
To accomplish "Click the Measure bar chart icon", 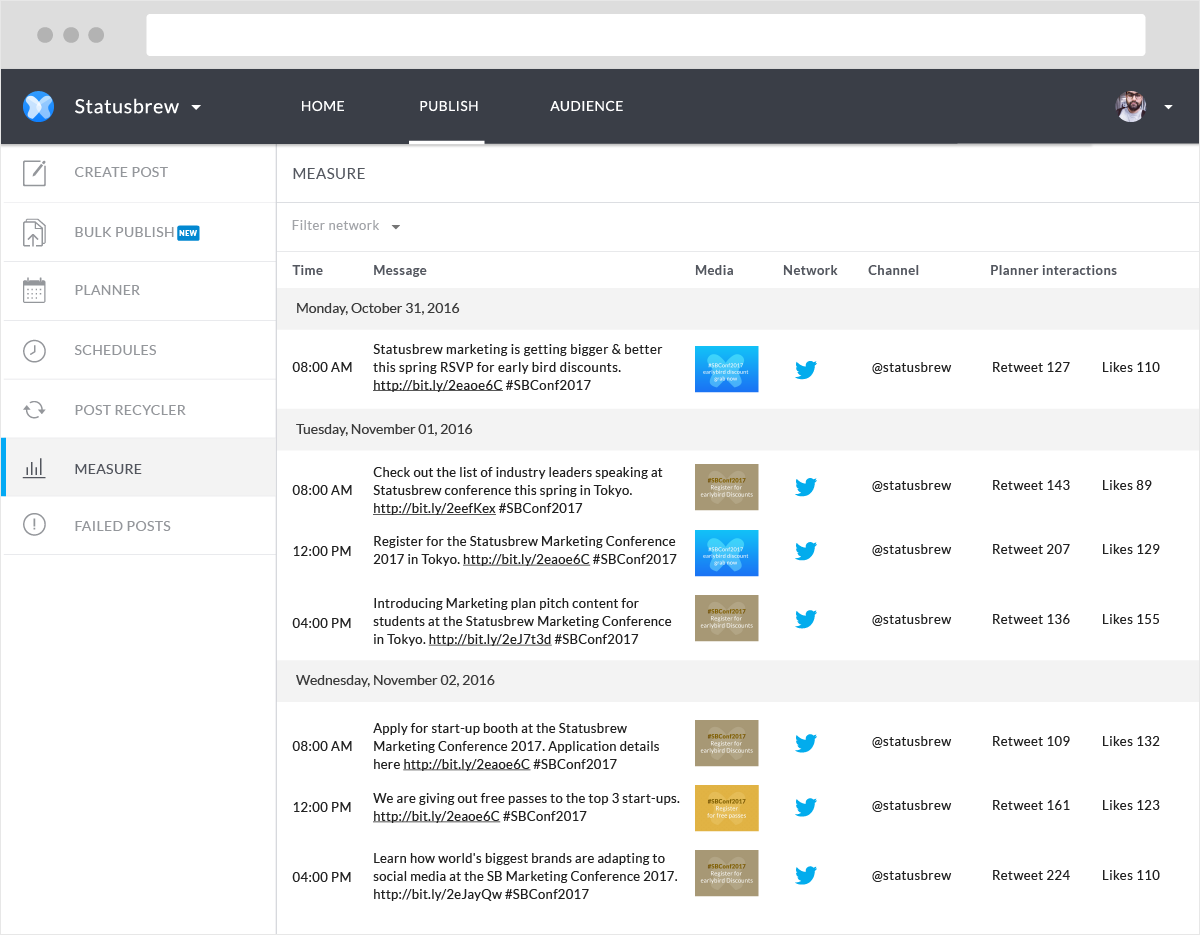I will pos(35,468).
